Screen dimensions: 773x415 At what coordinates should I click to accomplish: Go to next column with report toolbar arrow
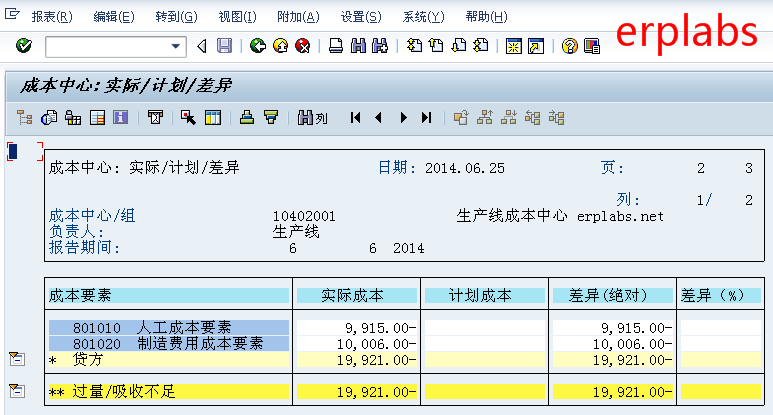[403, 118]
